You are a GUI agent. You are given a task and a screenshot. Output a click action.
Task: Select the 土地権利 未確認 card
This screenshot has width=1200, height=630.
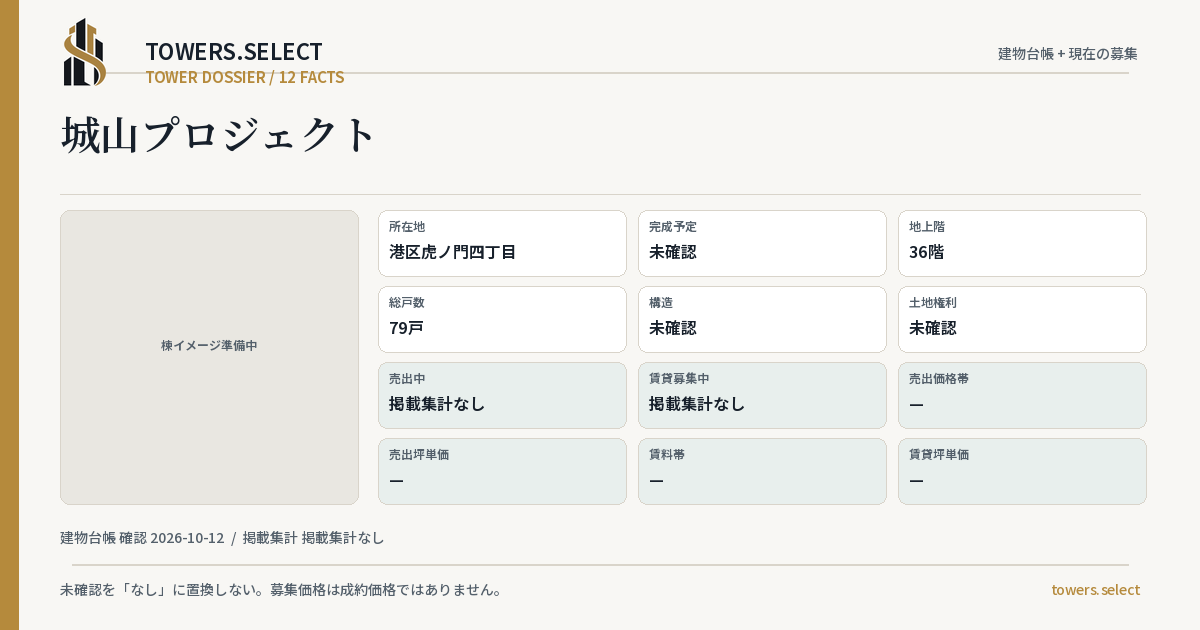click(1022, 319)
